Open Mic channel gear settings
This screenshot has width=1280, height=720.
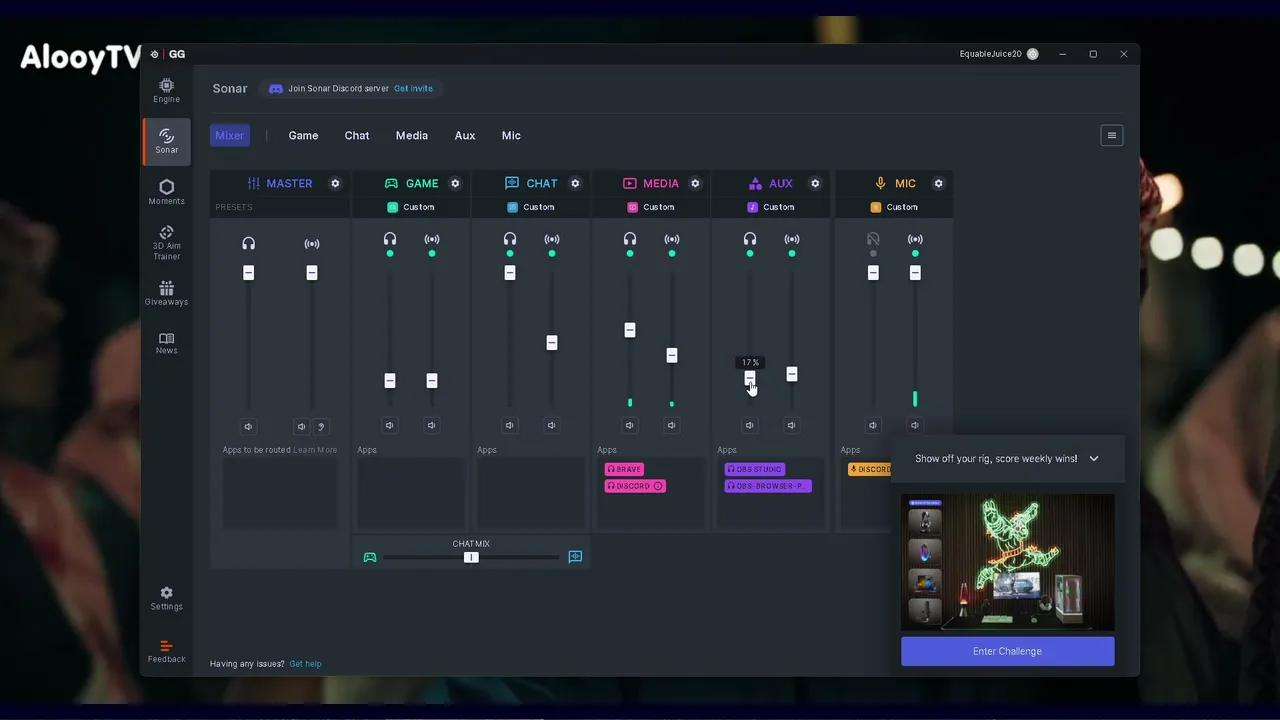point(938,183)
